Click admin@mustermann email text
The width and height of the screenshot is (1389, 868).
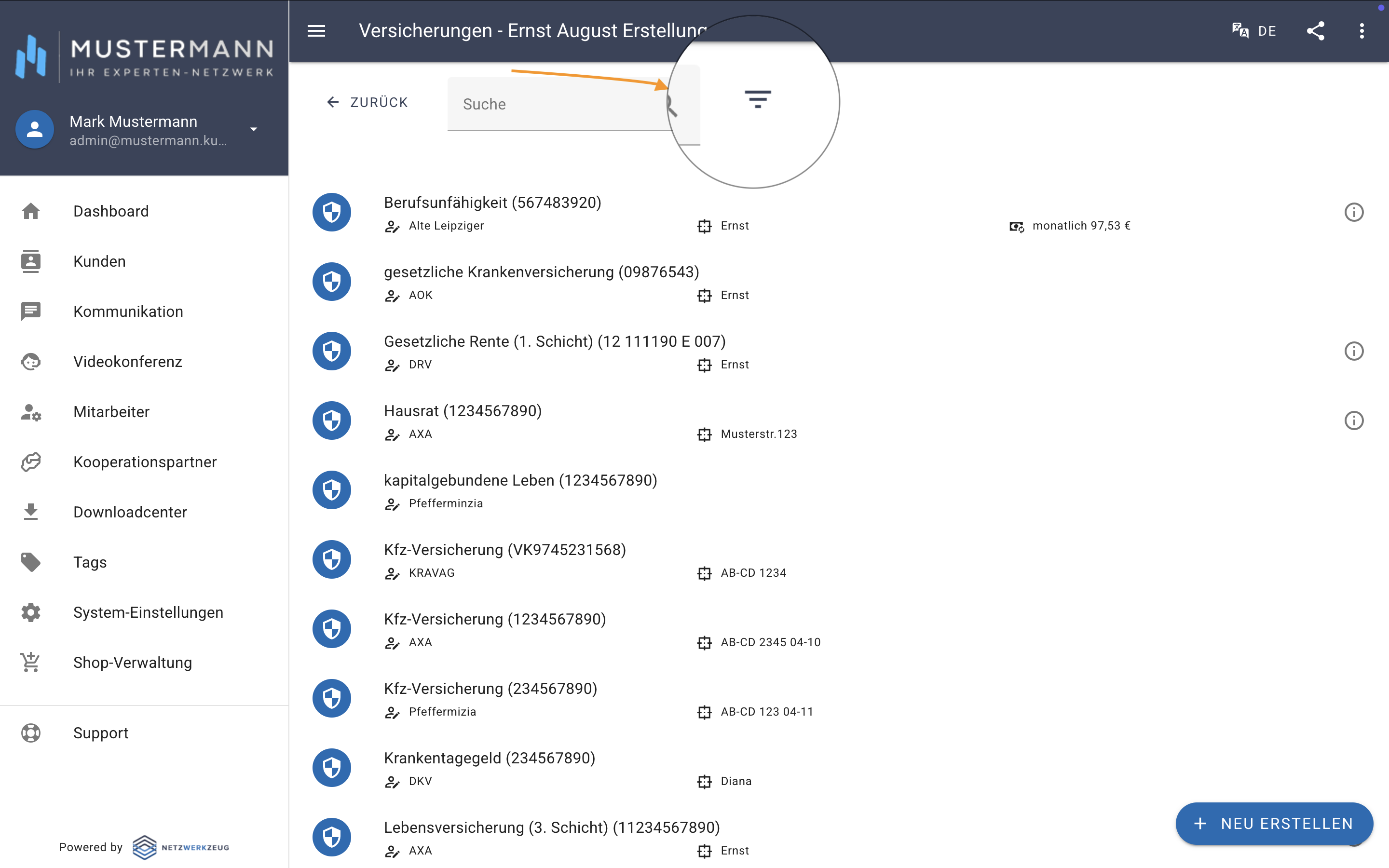[x=148, y=141]
